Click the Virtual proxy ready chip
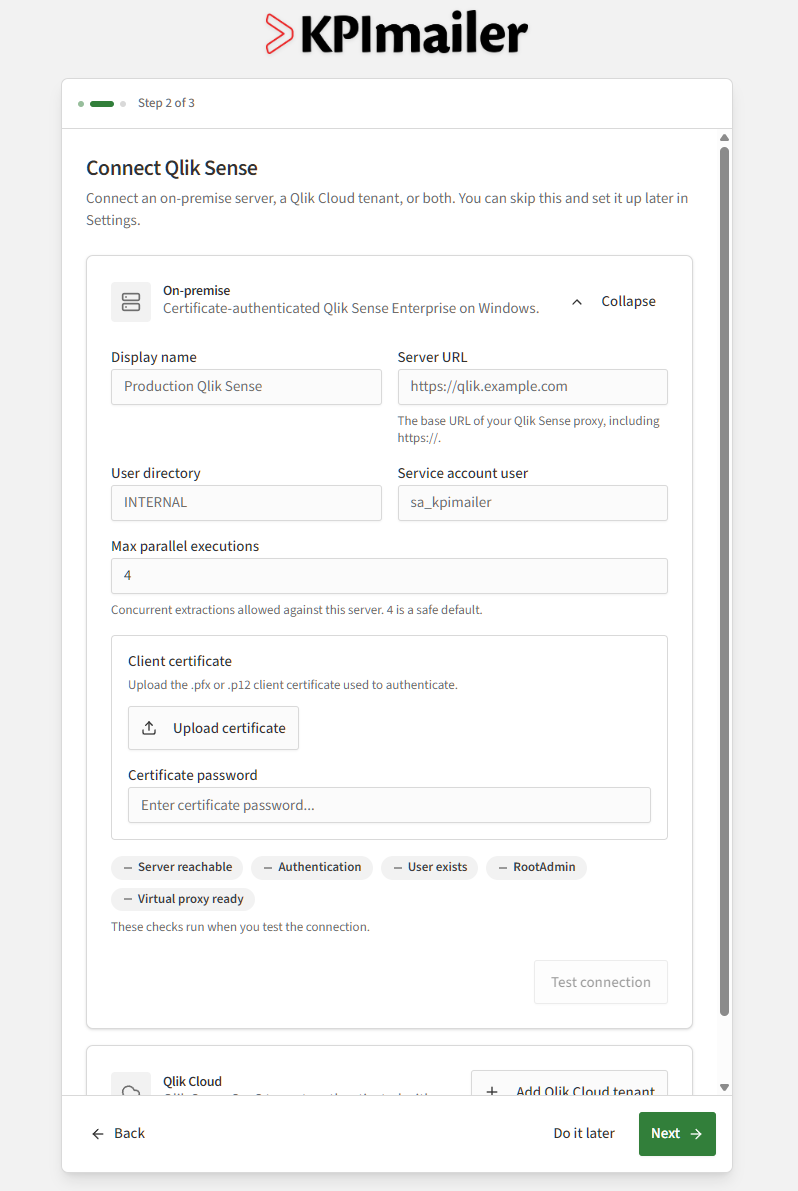This screenshot has height=1191, width=798. [x=183, y=899]
